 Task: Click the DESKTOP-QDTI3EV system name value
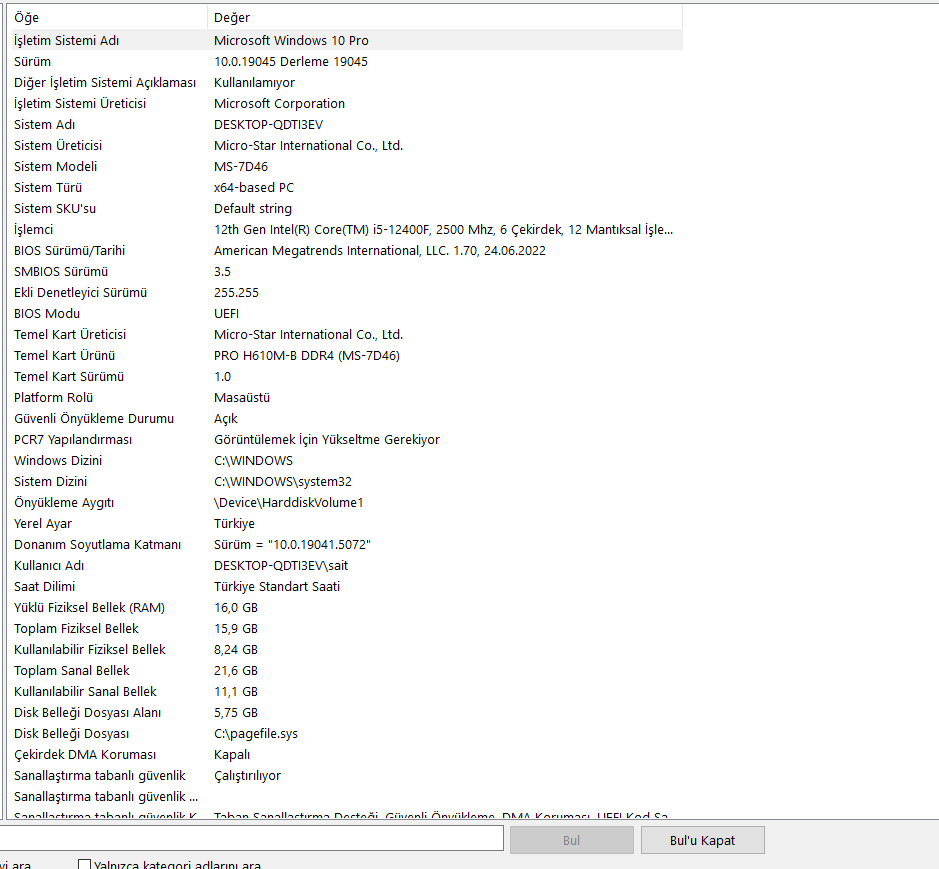[x=268, y=124]
